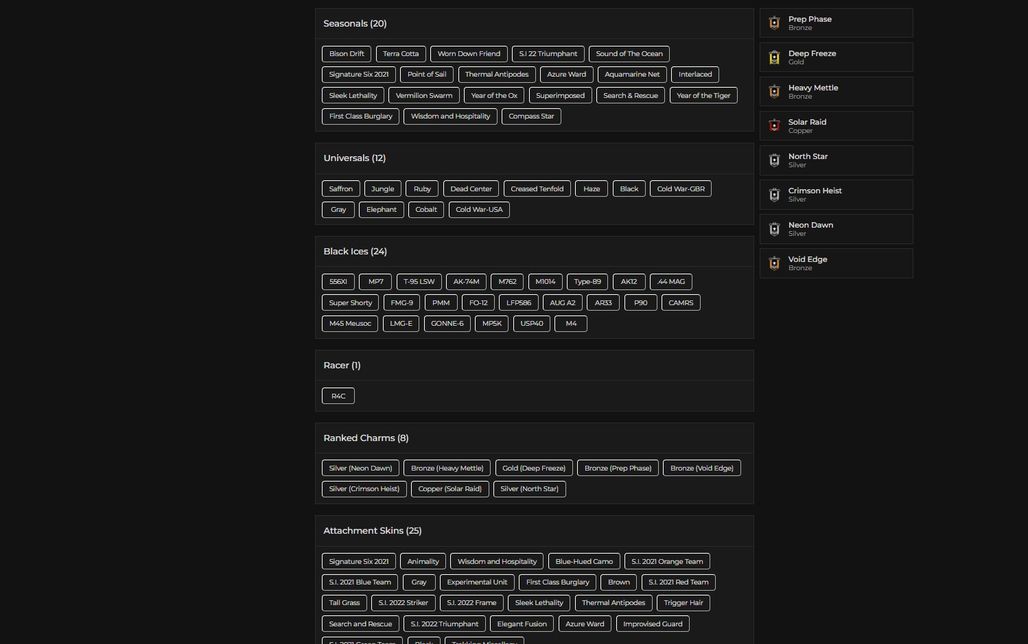Select the Blue-Hued Camo attachment skin
1028x644 pixels.
[x=584, y=561]
